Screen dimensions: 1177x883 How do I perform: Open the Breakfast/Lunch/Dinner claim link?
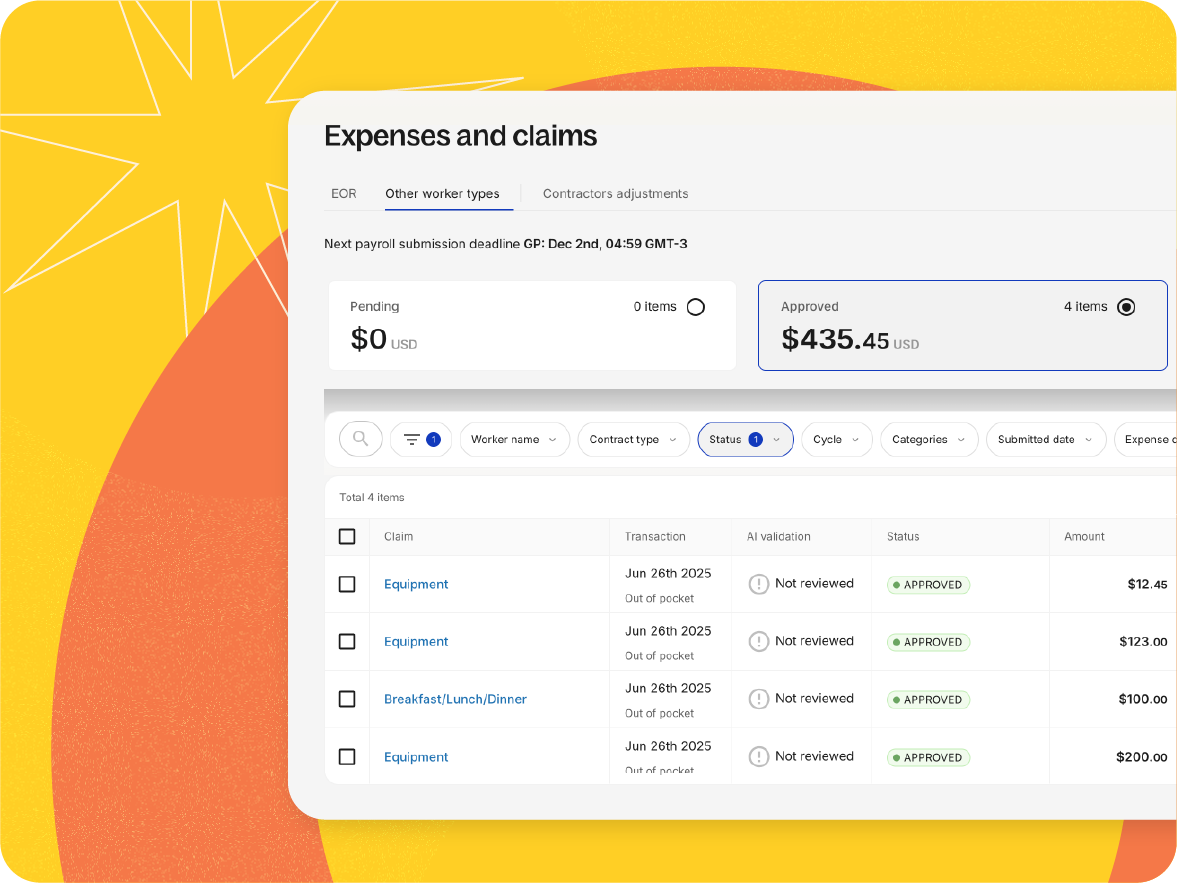coord(455,699)
